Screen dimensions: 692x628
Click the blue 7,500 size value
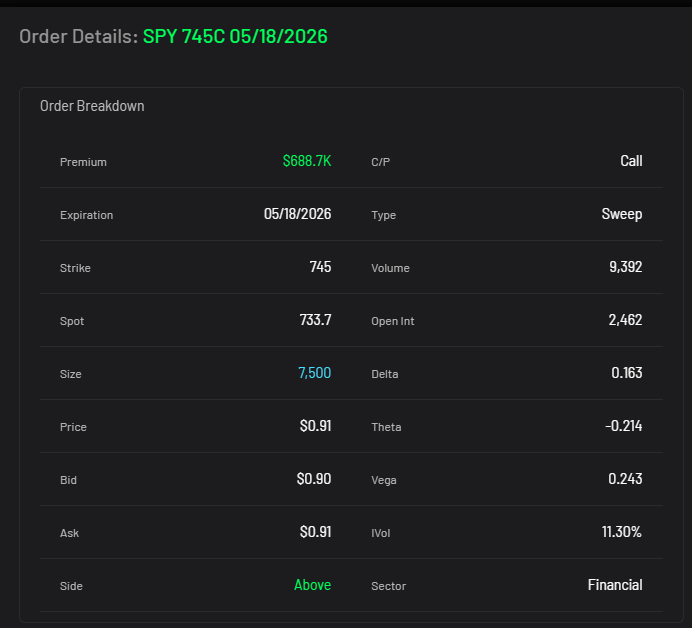coord(315,373)
